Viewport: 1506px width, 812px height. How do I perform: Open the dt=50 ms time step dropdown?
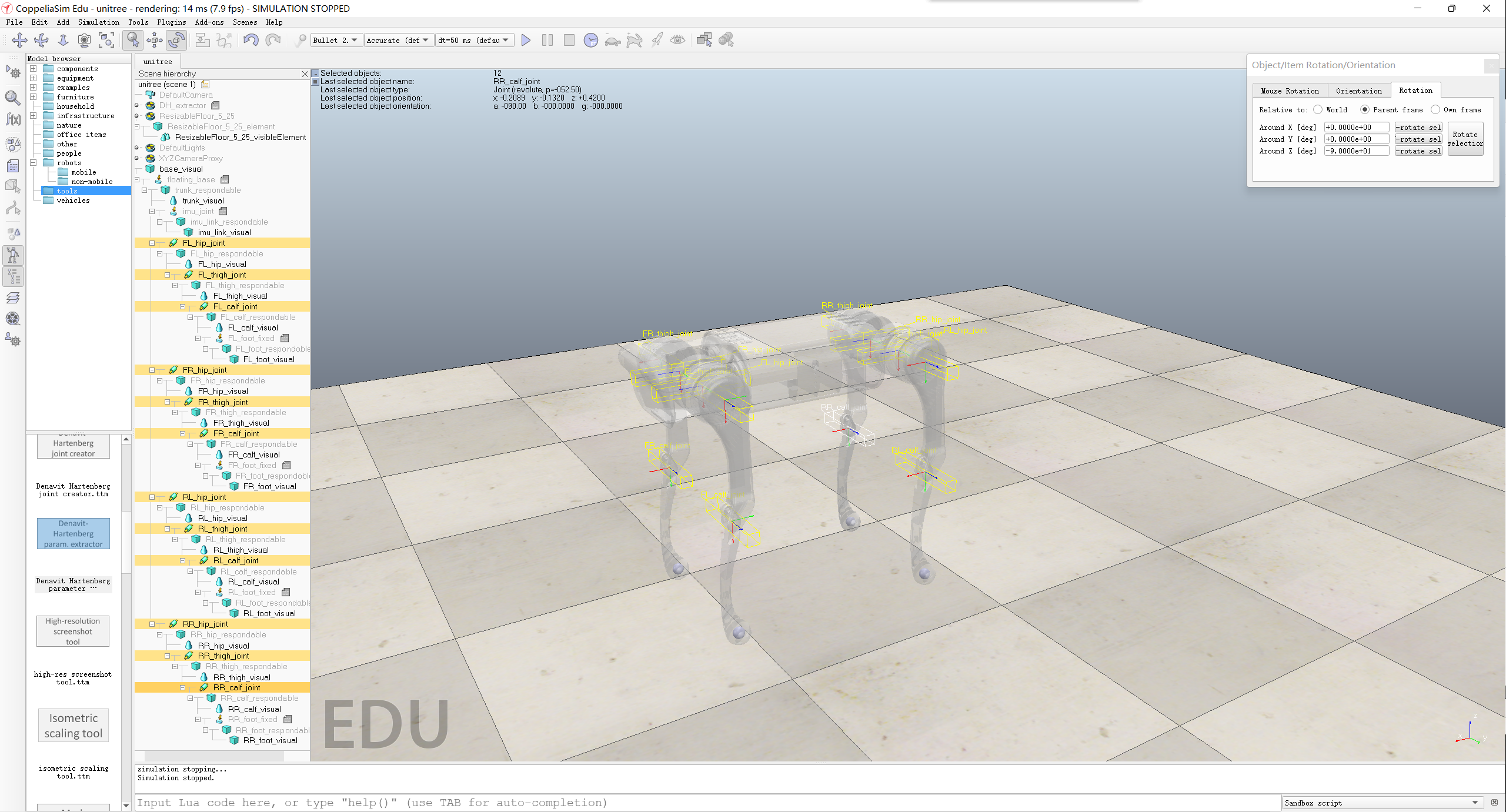tap(474, 40)
